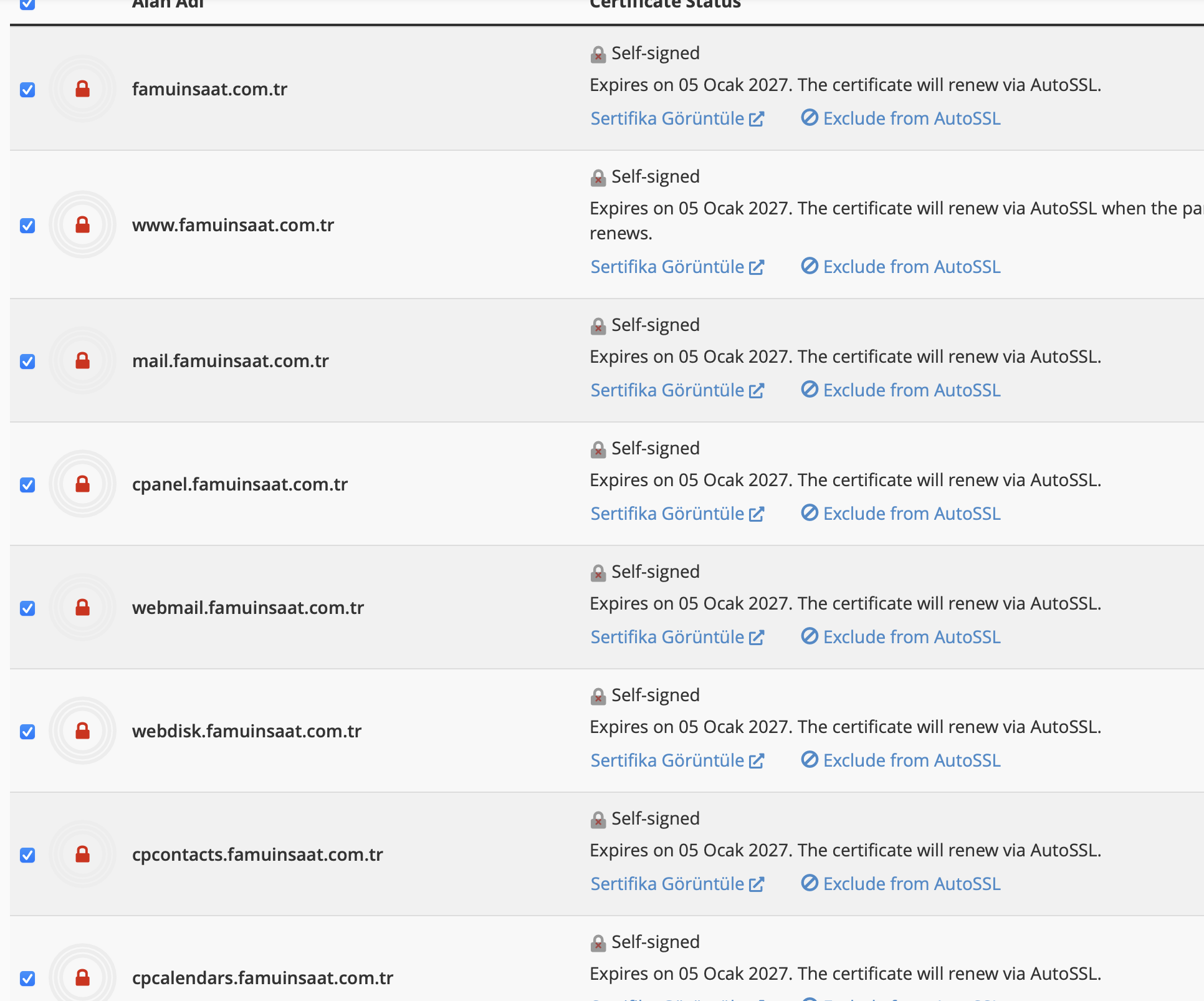Screen dimensions: 1204x1001
Task: Click the red lock icon beside www.famuinsaat.com.tr
Action: [x=82, y=224]
